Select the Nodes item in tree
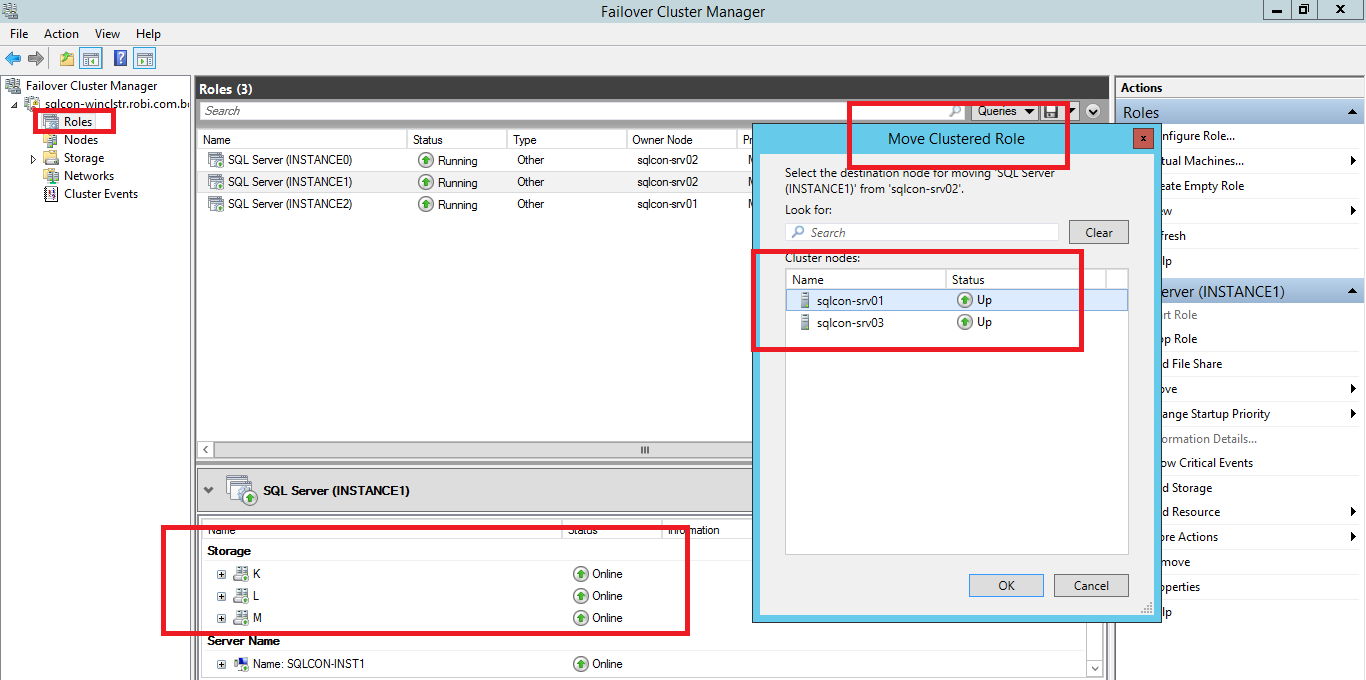This screenshot has width=1366, height=680. pos(81,140)
